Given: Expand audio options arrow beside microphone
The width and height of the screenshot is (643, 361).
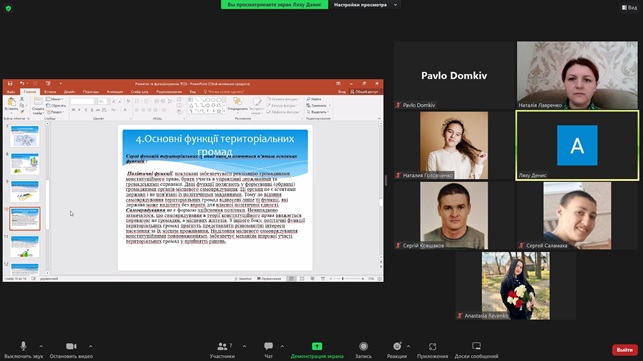Looking at the screenshot, I should (x=41, y=346).
